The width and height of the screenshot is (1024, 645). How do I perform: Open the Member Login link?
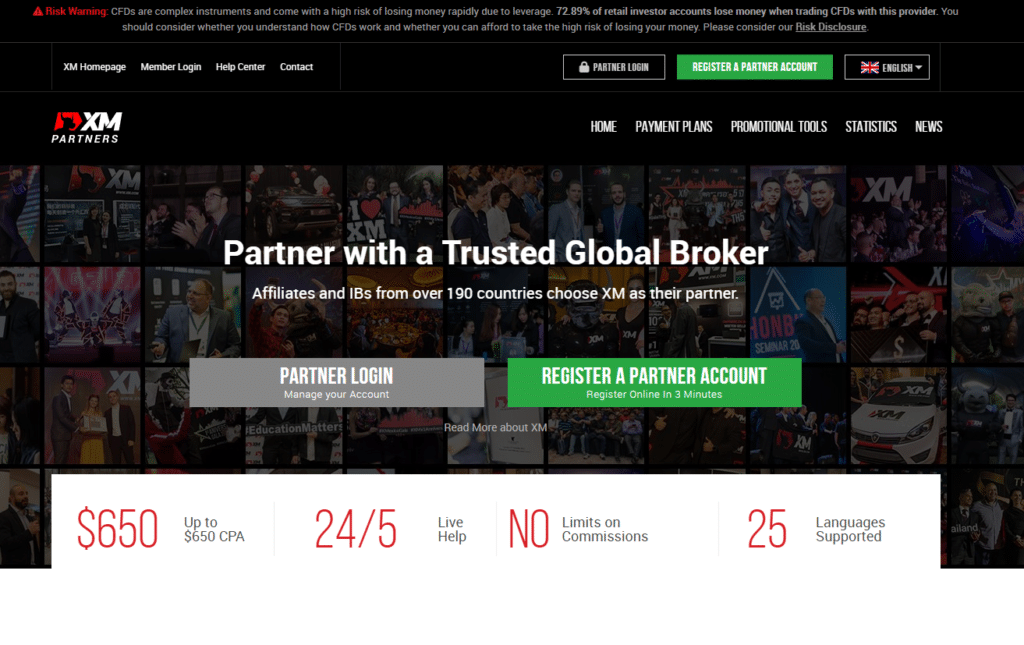click(x=170, y=67)
